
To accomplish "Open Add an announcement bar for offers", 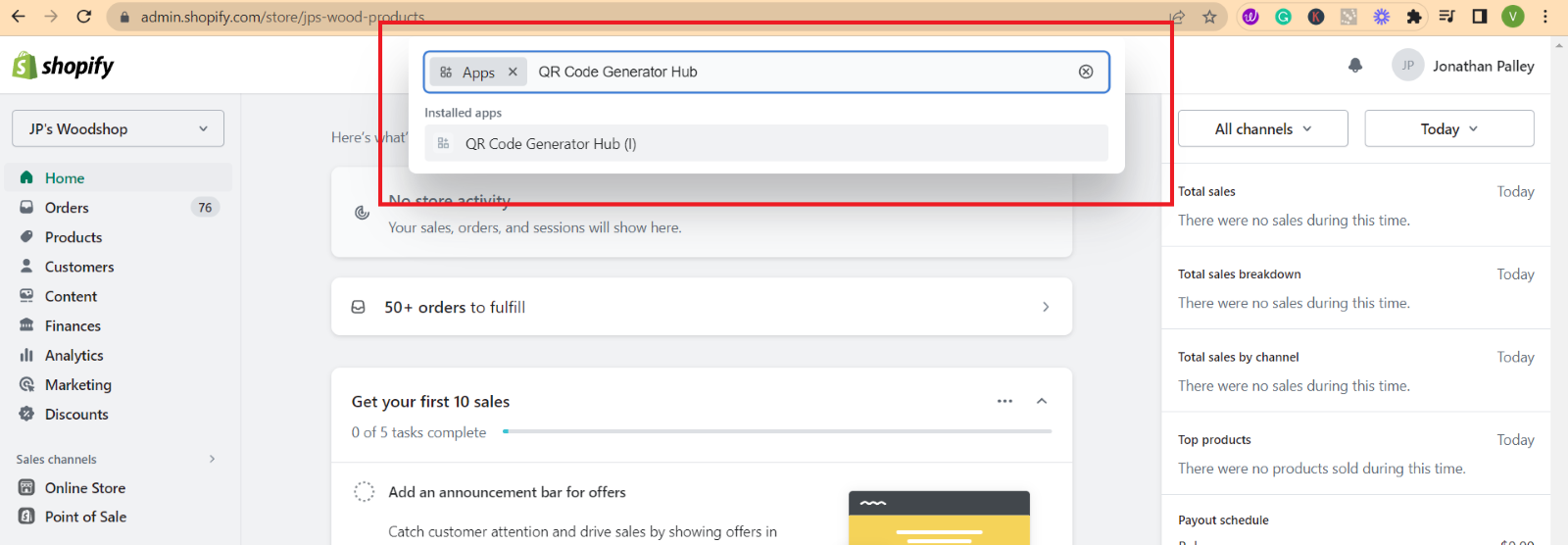I will 507,492.
